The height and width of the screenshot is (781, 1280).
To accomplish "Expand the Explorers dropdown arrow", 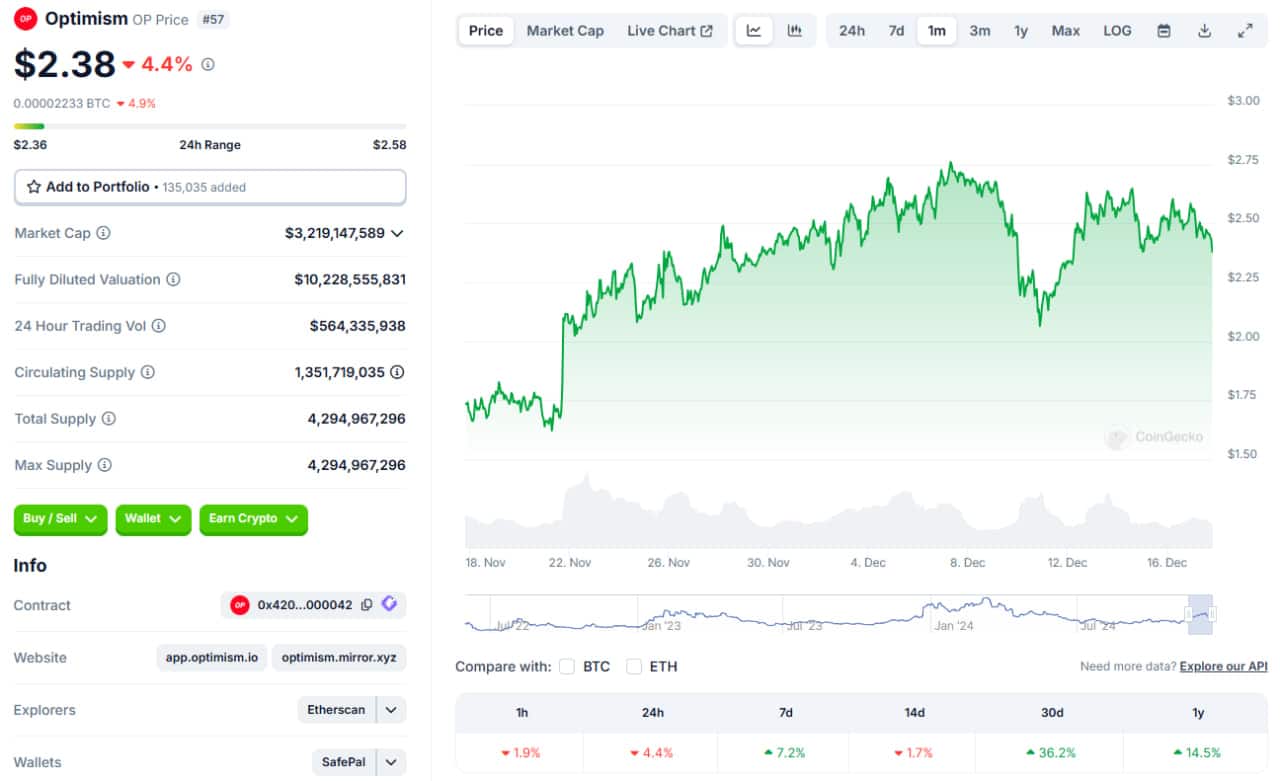I will tap(392, 710).
